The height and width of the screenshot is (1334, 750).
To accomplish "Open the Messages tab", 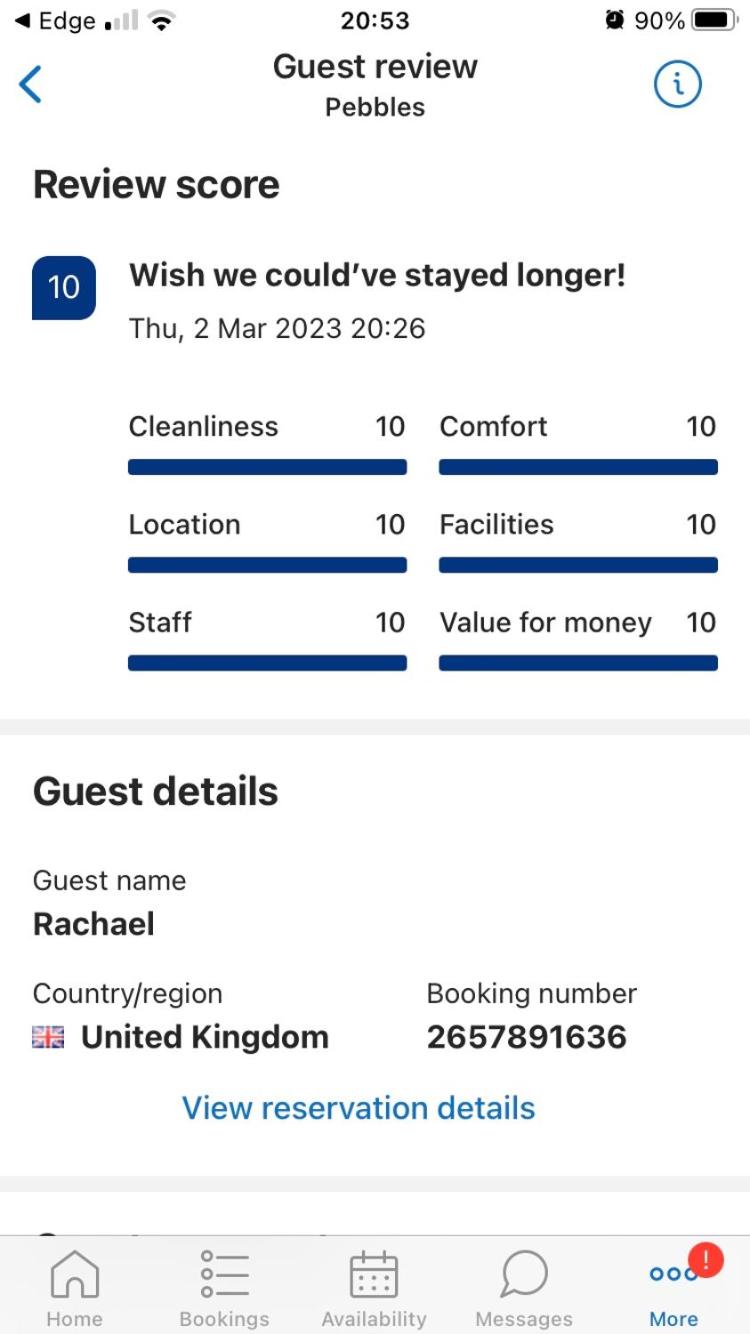I will (524, 1288).
